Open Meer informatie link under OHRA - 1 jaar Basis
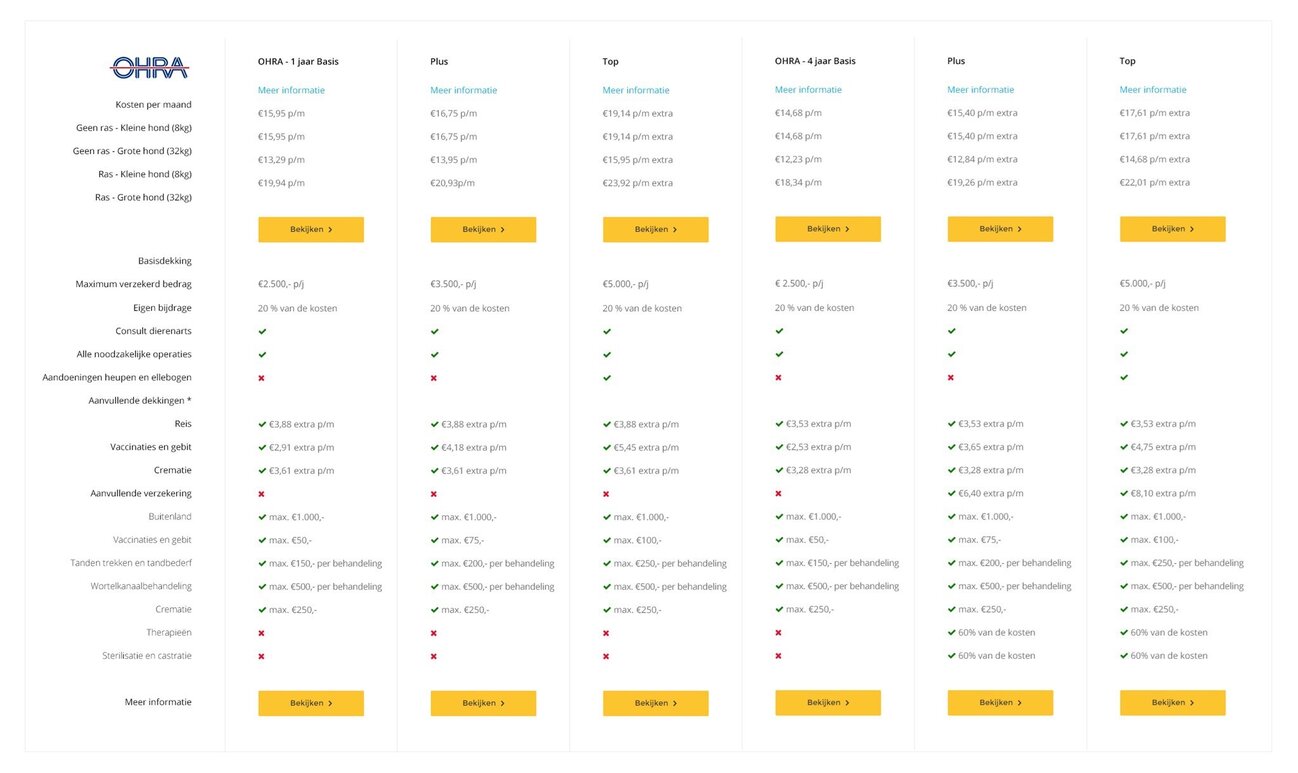This screenshot has width=1298, height=773. (291, 90)
